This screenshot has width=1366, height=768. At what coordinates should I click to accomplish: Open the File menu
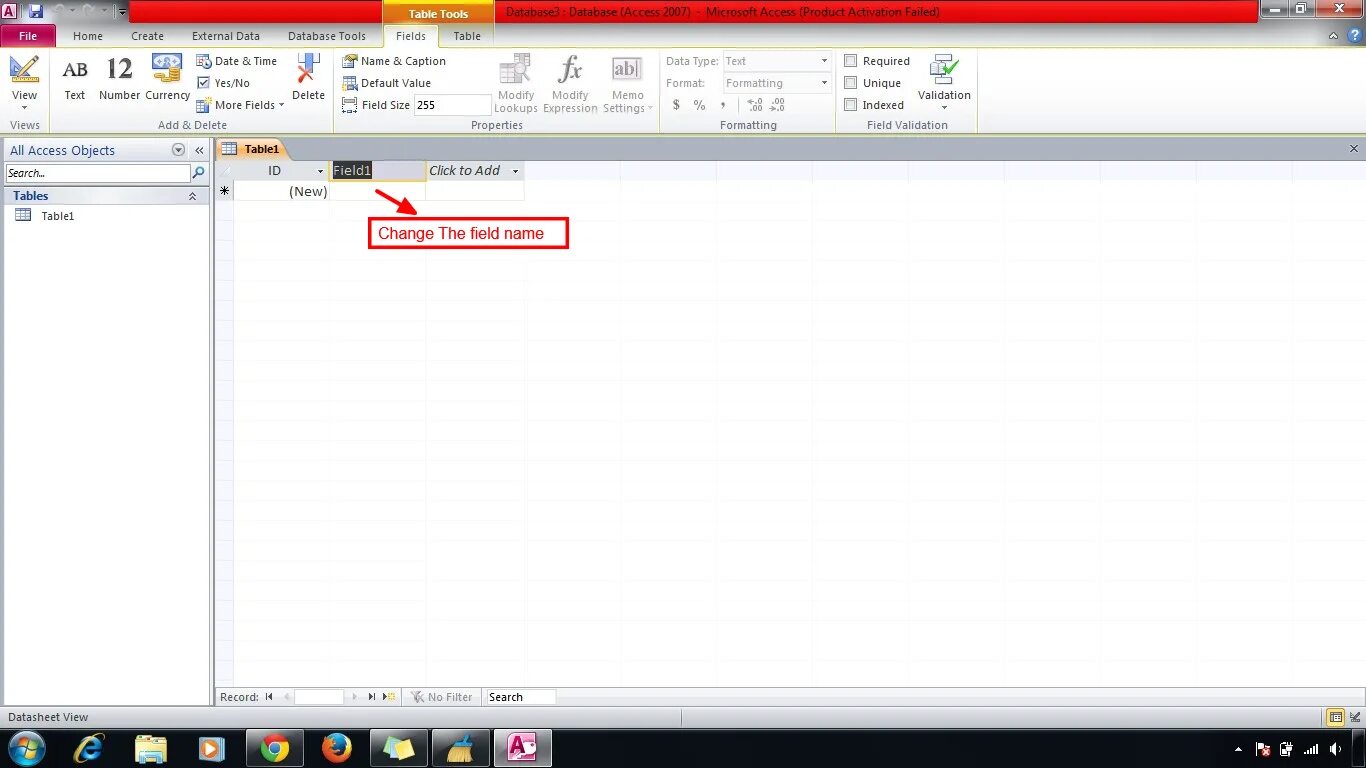click(28, 35)
